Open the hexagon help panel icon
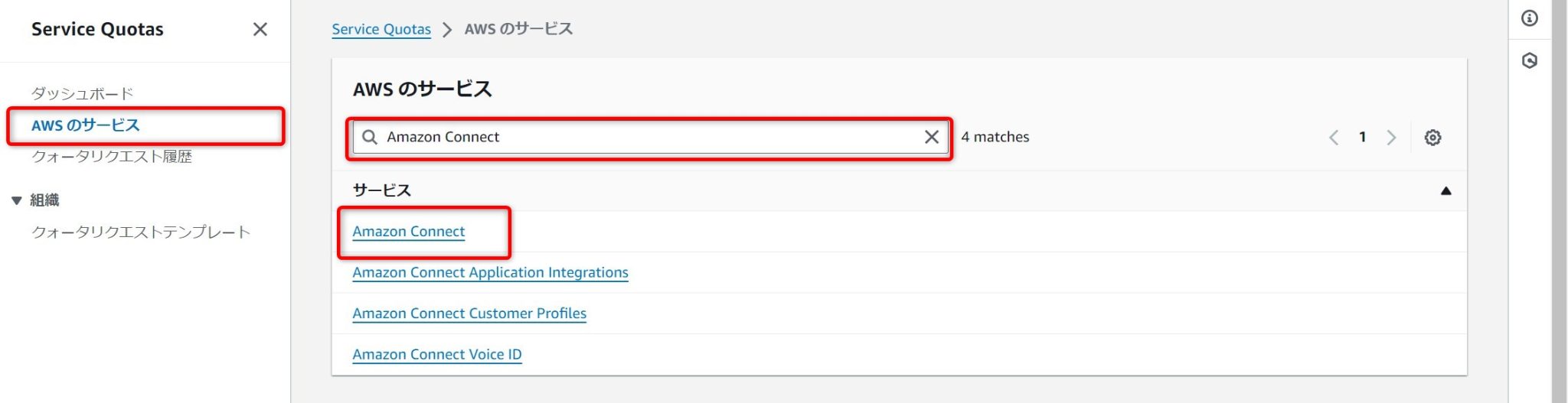 pyautogui.click(x=1530, y=60)
